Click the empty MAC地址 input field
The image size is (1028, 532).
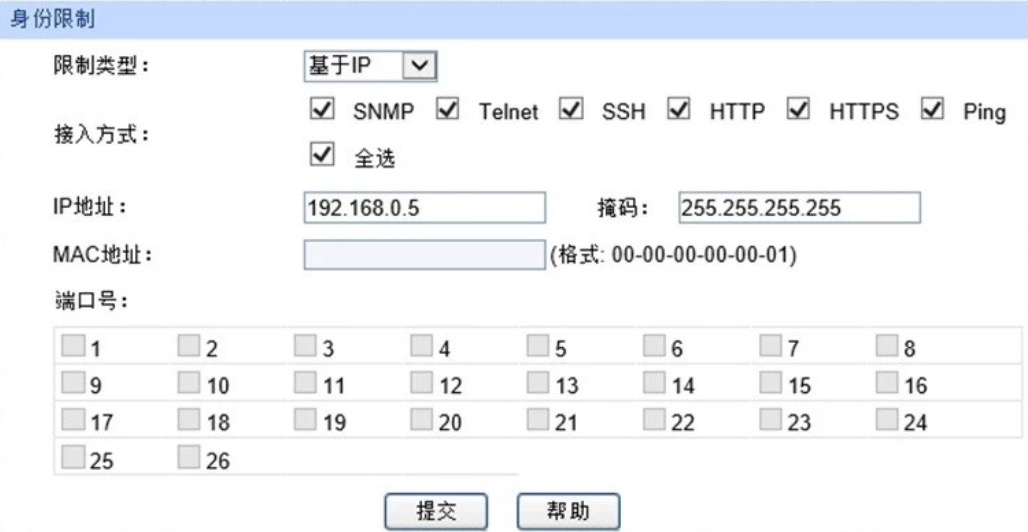point(425,255)
